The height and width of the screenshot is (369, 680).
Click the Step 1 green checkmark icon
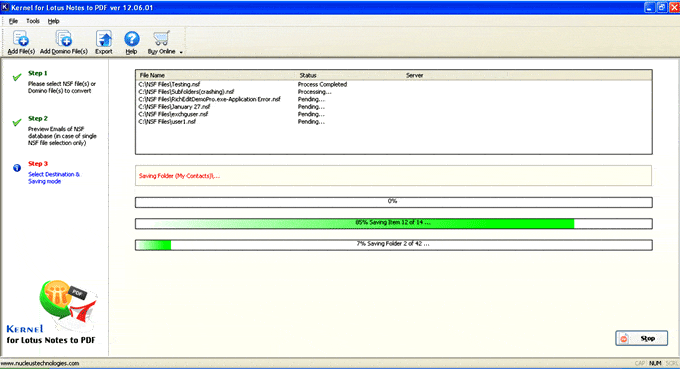[x=17, y=77]
